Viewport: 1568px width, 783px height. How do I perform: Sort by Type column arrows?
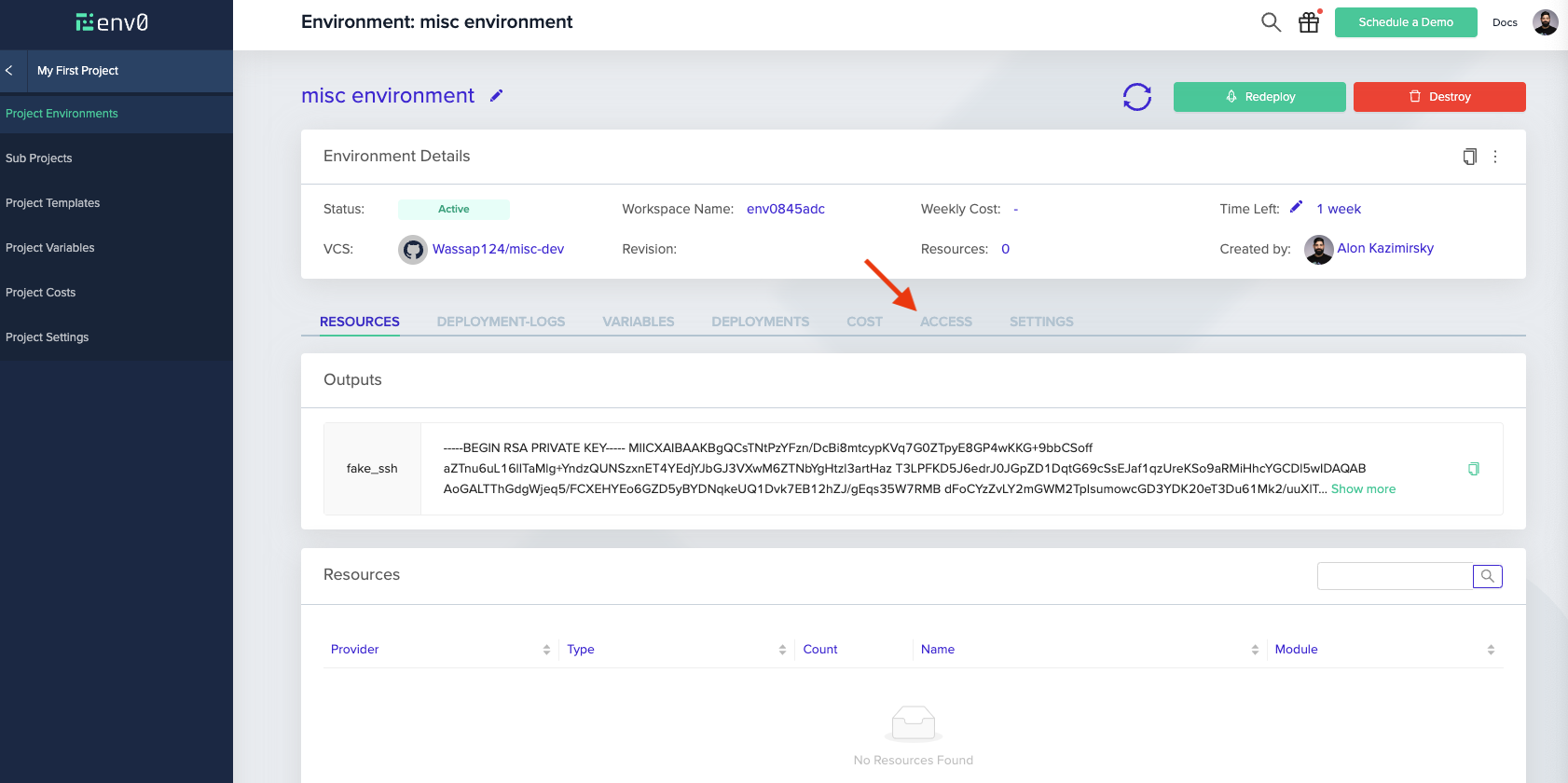(782, 650)
